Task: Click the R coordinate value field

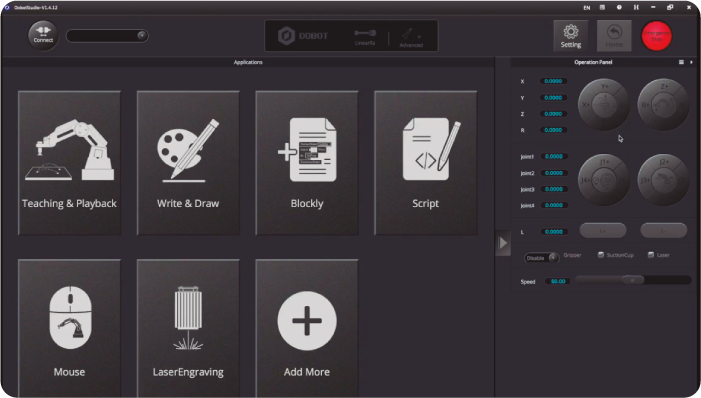Action: pyautogui.click(x=553, y=130)
